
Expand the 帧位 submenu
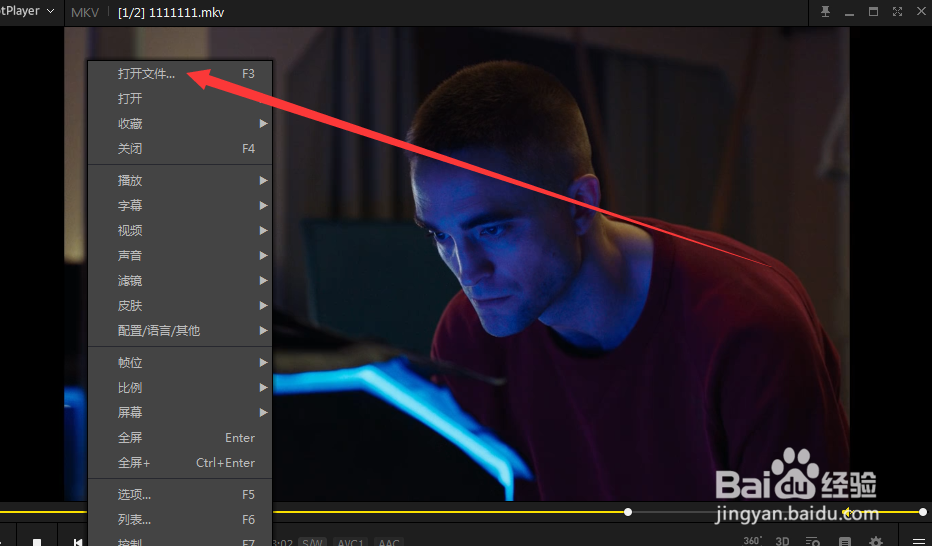tap(180, 362)
